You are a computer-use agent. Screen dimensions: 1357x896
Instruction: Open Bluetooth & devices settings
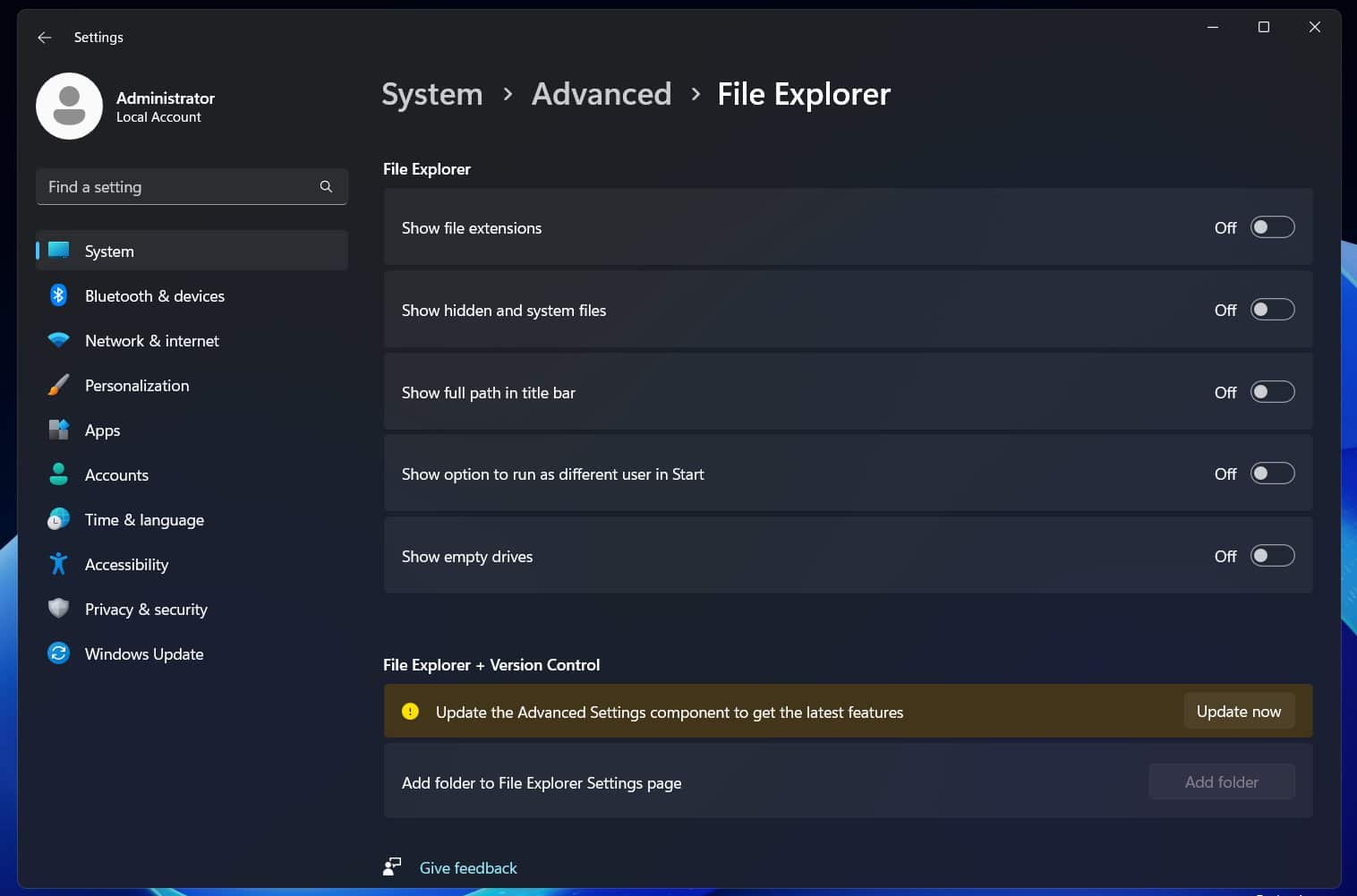[x=154, y=296]
